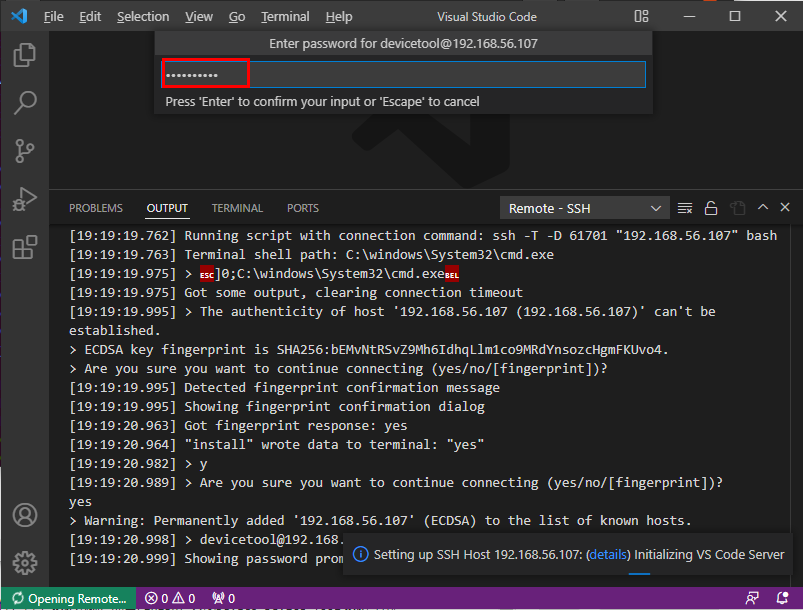
Task: Click the password input field
Action: (x=404, y=74)
